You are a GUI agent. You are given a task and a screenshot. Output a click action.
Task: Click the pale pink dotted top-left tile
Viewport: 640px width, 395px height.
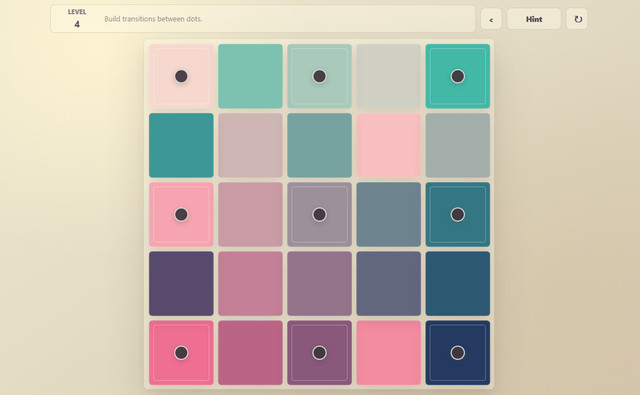[x=181, y=76]
